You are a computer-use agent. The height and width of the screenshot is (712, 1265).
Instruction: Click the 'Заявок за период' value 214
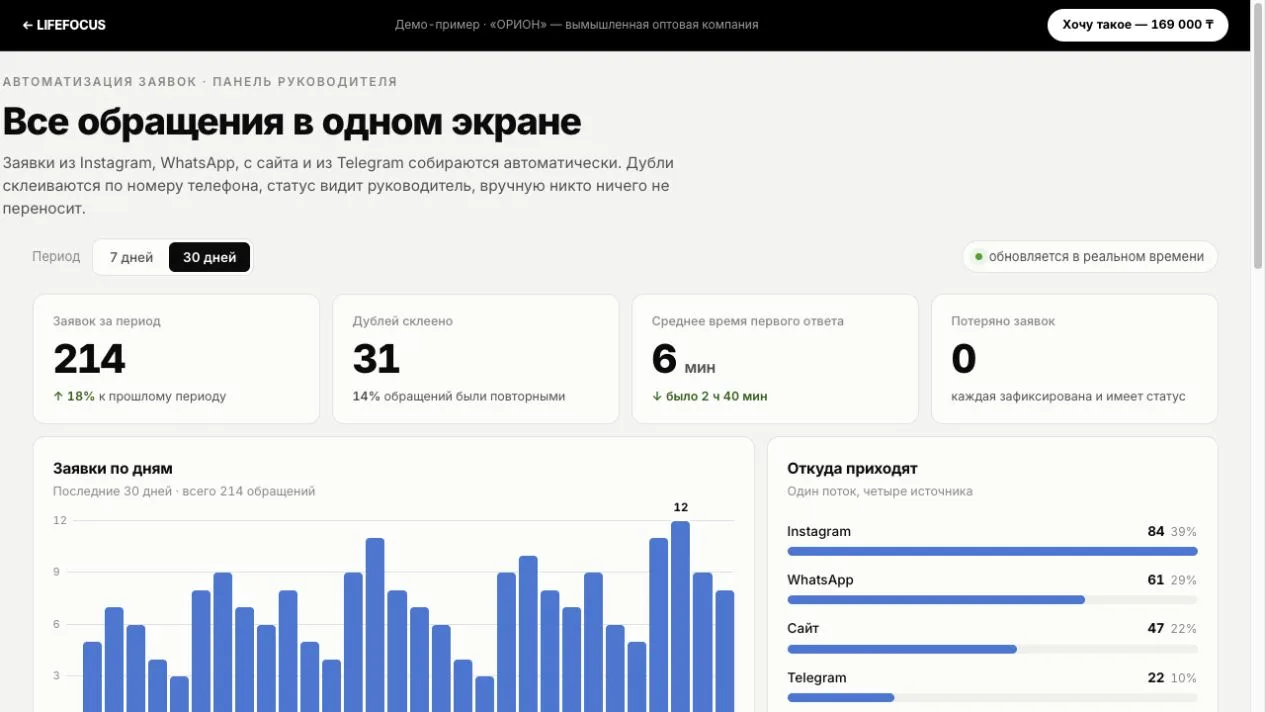click(89, 359)
